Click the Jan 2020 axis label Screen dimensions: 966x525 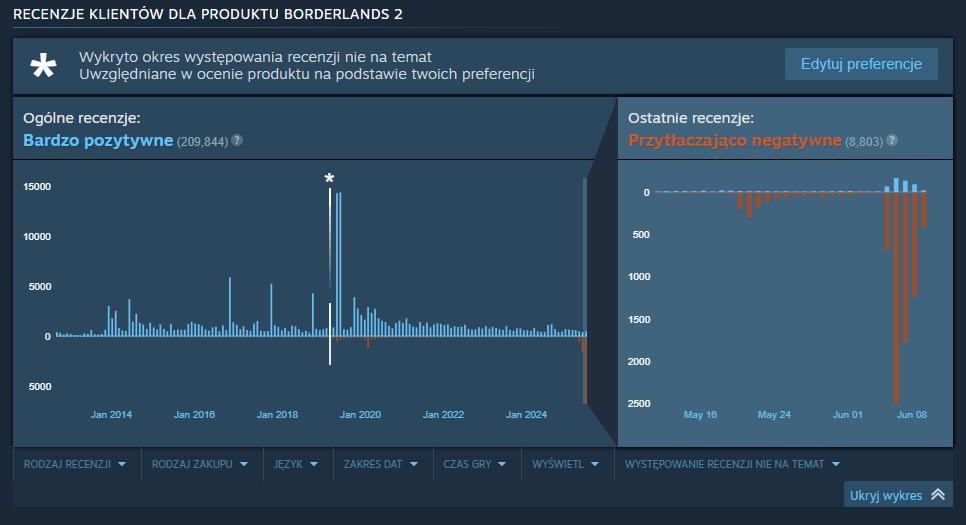(360, 415)
